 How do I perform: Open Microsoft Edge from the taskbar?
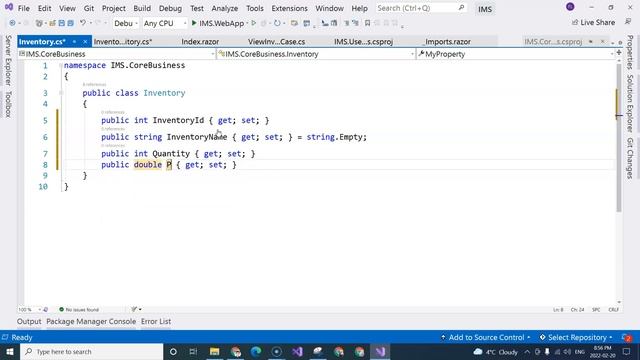click(256, 351)
